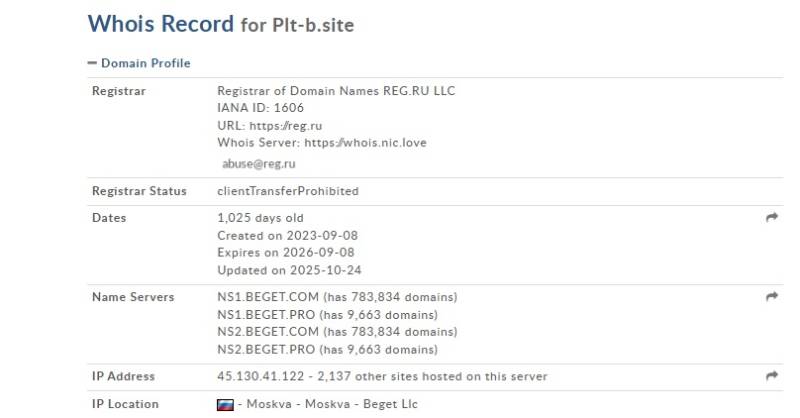Click the share arrow in Name Servers row
The width and height of the screenshot is (800, 418).
[x=772, y=297]
